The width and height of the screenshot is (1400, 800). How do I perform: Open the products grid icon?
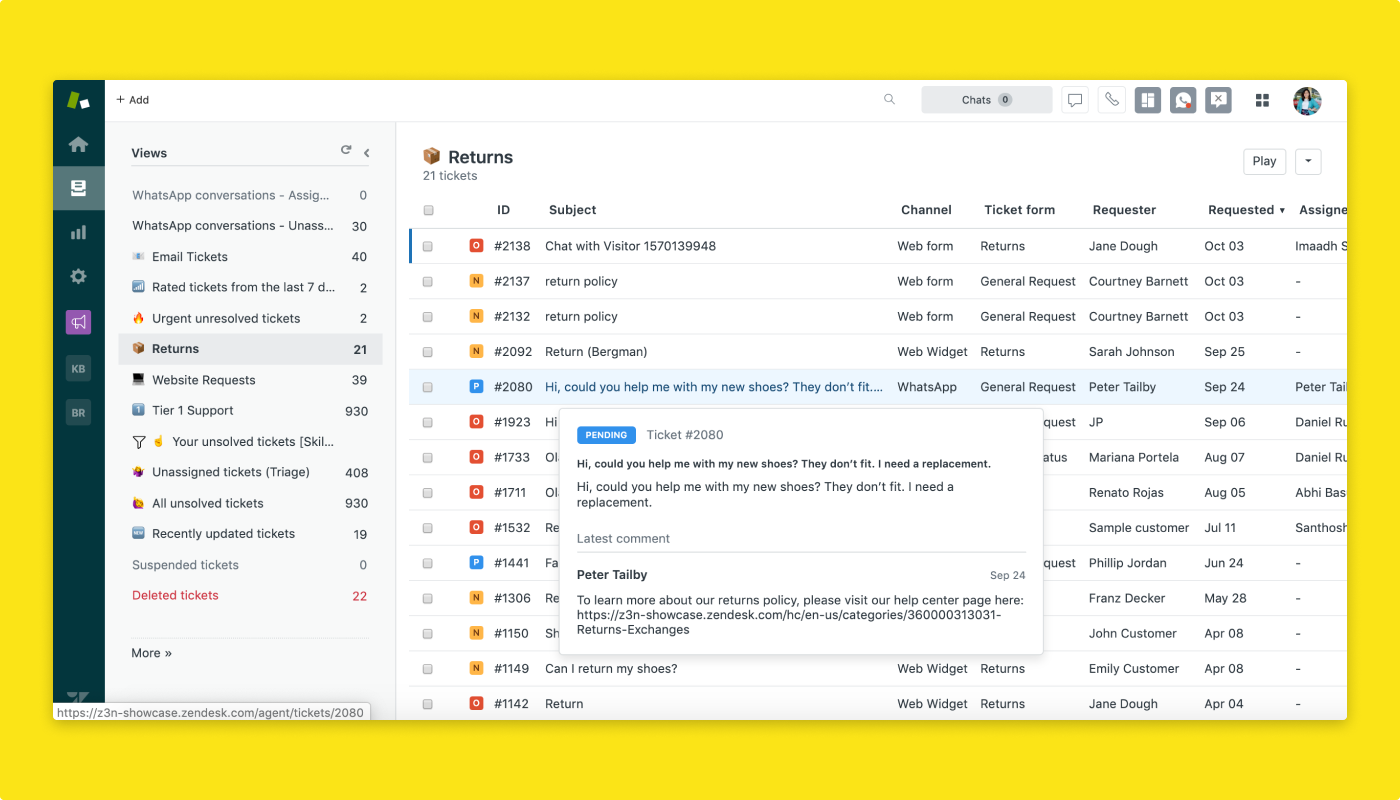click(1262, 100)
